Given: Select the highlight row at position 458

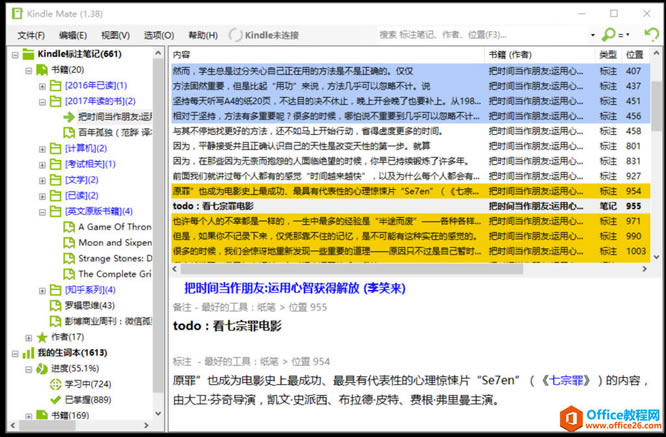Looking at the screenshot, I should point(410,131).
